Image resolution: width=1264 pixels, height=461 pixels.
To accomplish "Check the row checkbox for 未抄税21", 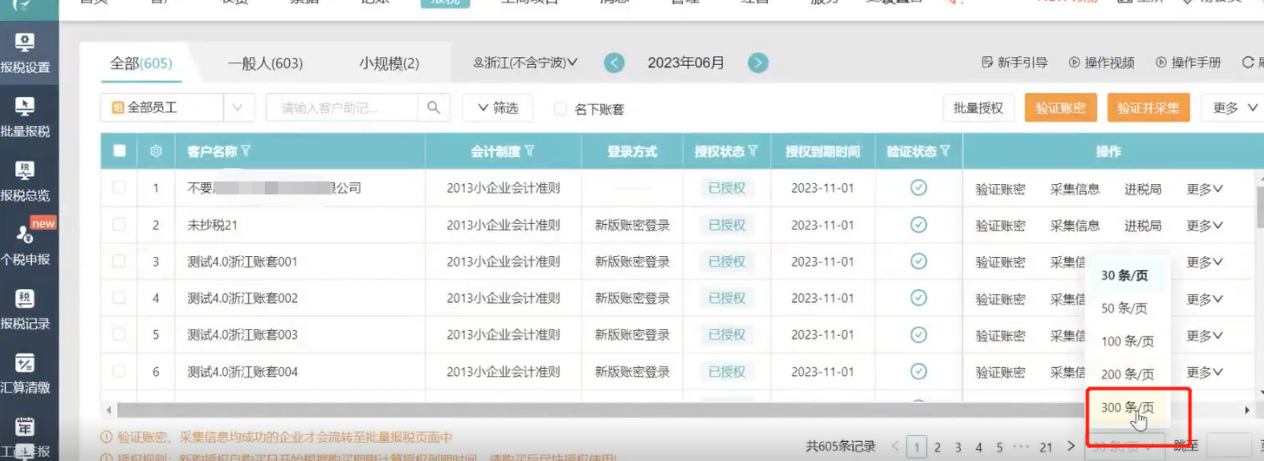I will pyautogui.click(x=120, y=225).
